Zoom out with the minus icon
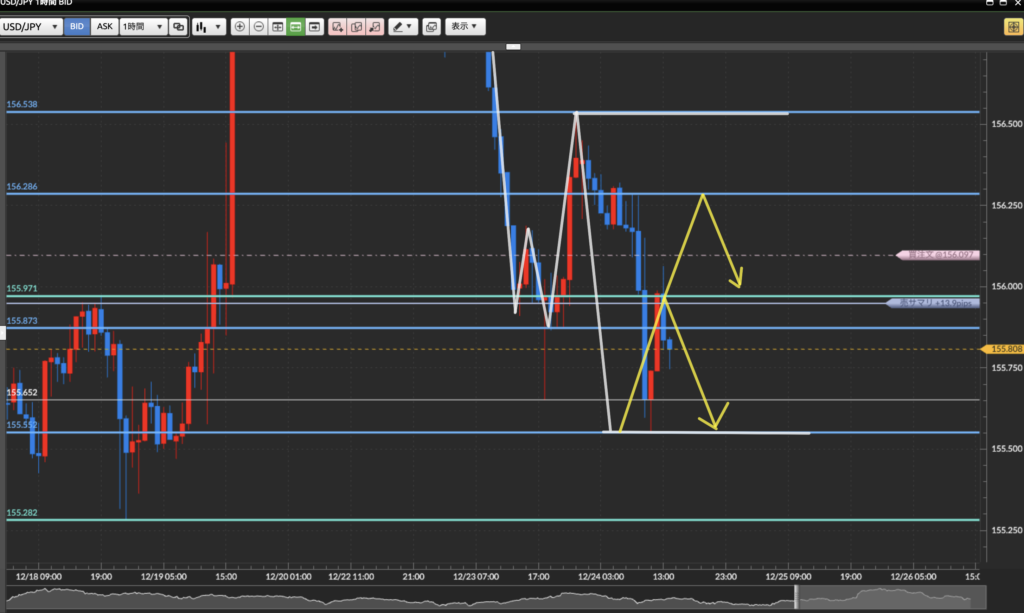The height and width of the screenshot is (613, 1024). [x=259, y=27]
